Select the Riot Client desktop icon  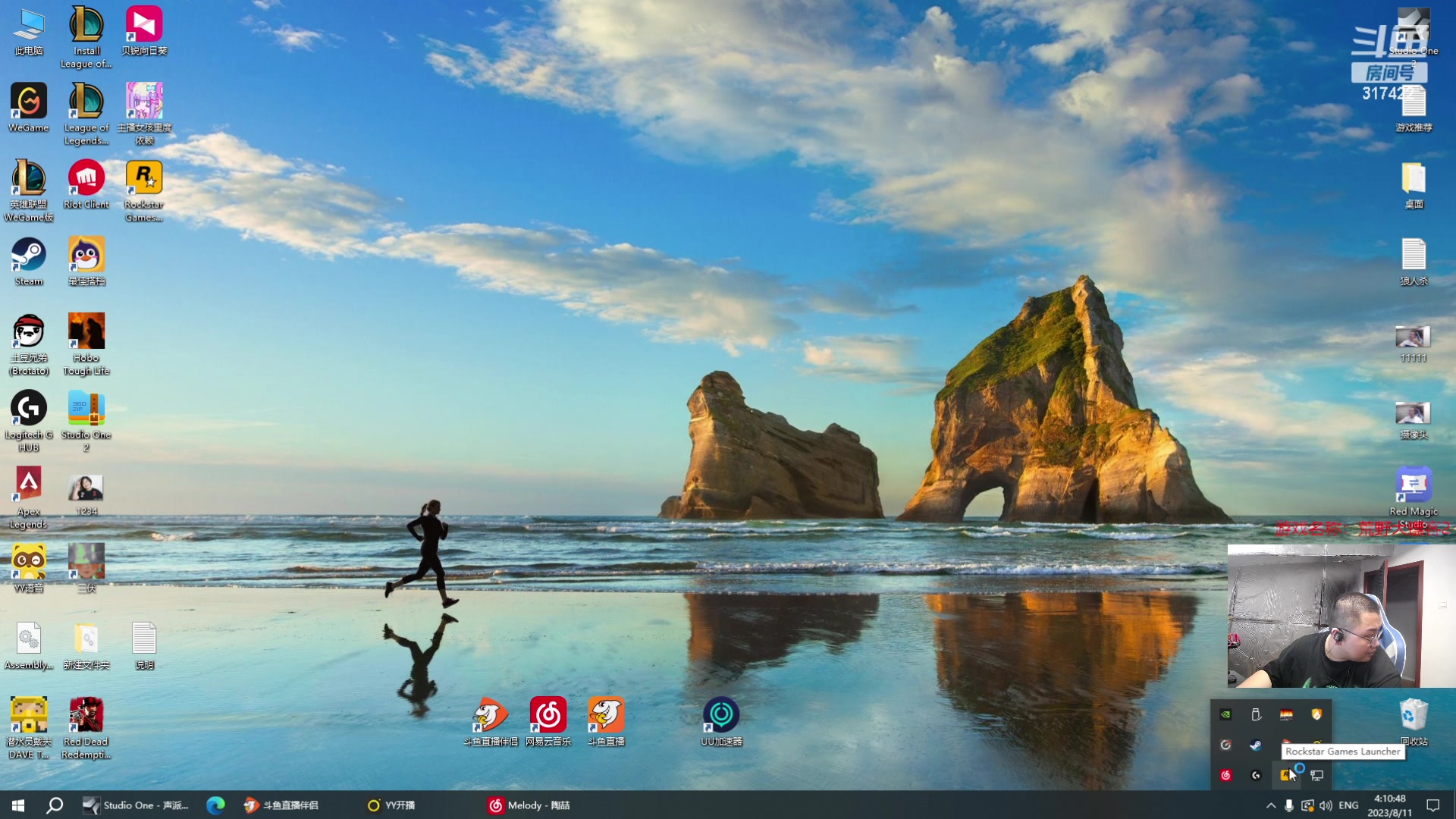pyautogui.click(x=86, y=179)
